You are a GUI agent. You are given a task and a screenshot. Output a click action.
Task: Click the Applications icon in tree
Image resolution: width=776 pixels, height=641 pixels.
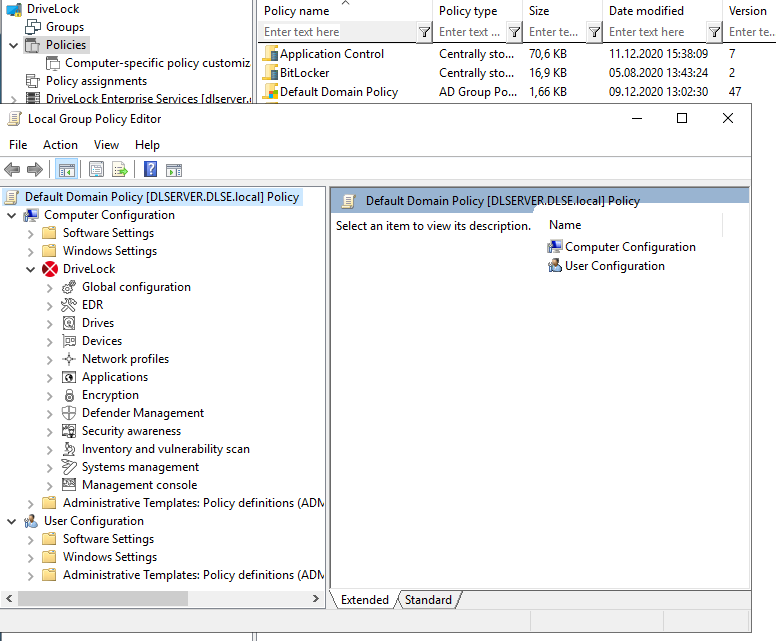[69, 377]
